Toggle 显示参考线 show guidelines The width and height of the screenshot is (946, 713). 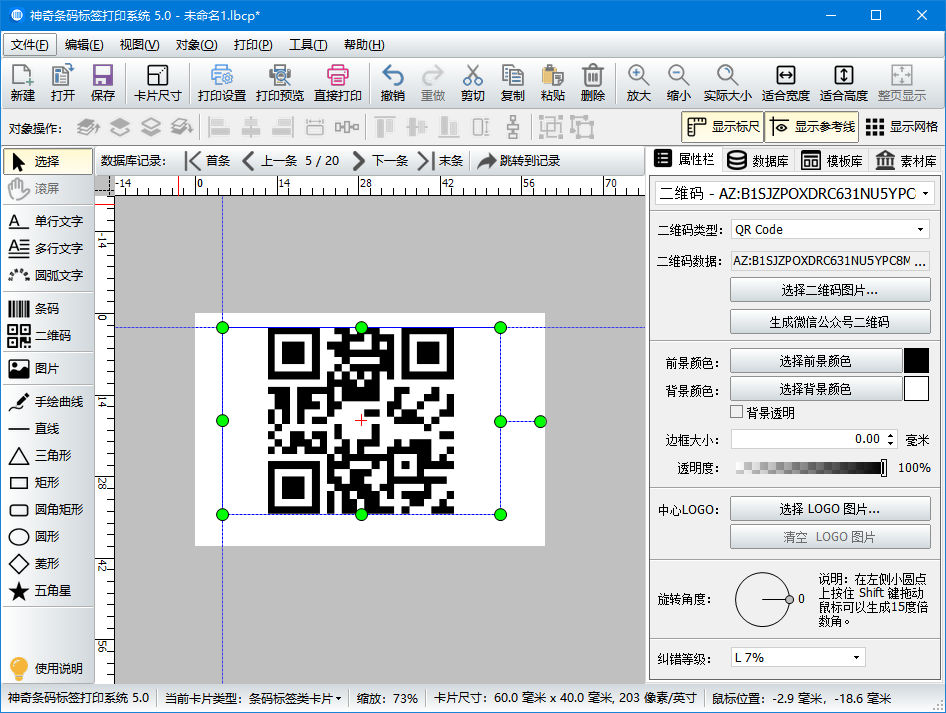click(813, 127)
